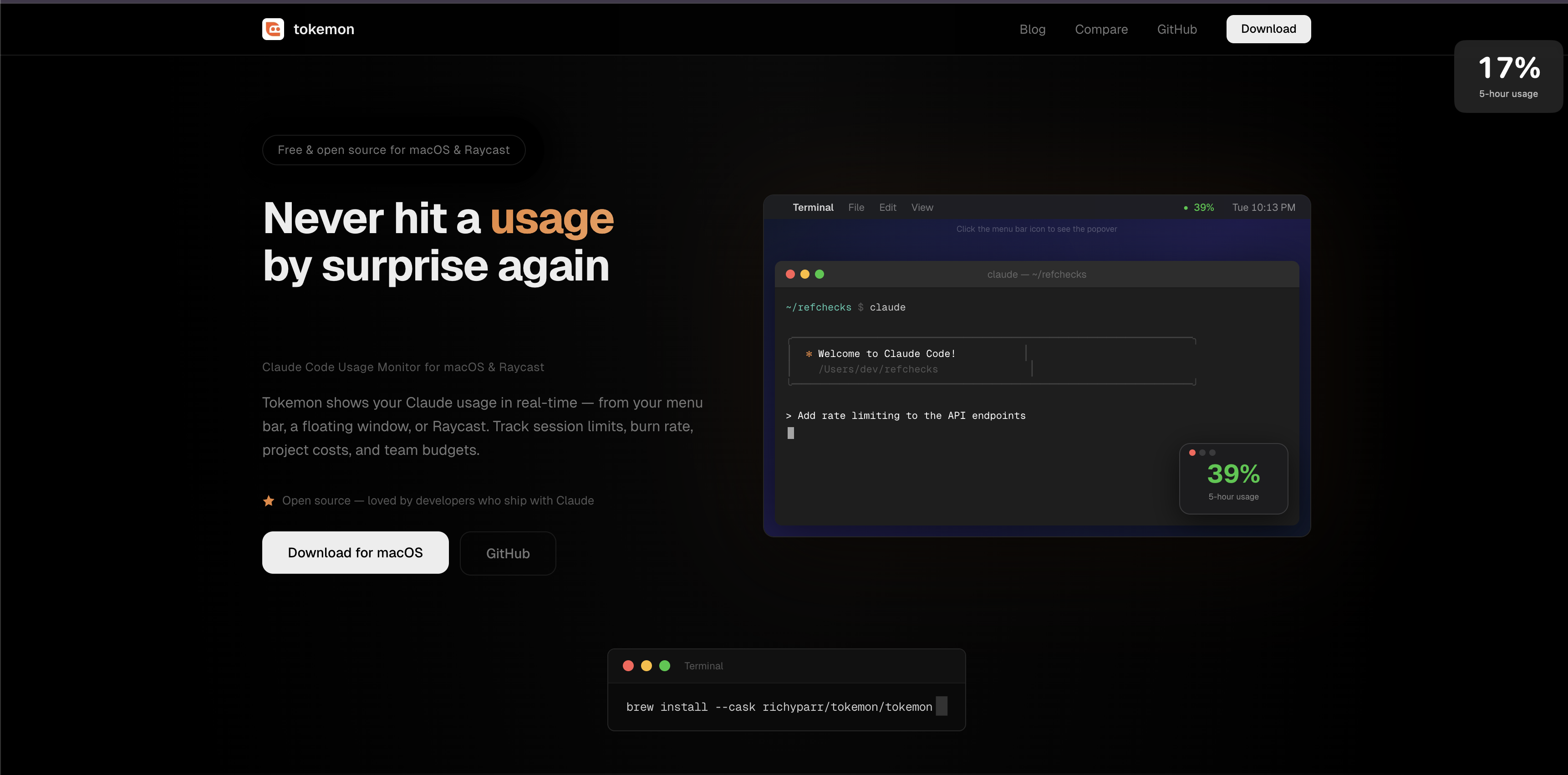Click the orange word usage in the headline

[x=552, y=219]
